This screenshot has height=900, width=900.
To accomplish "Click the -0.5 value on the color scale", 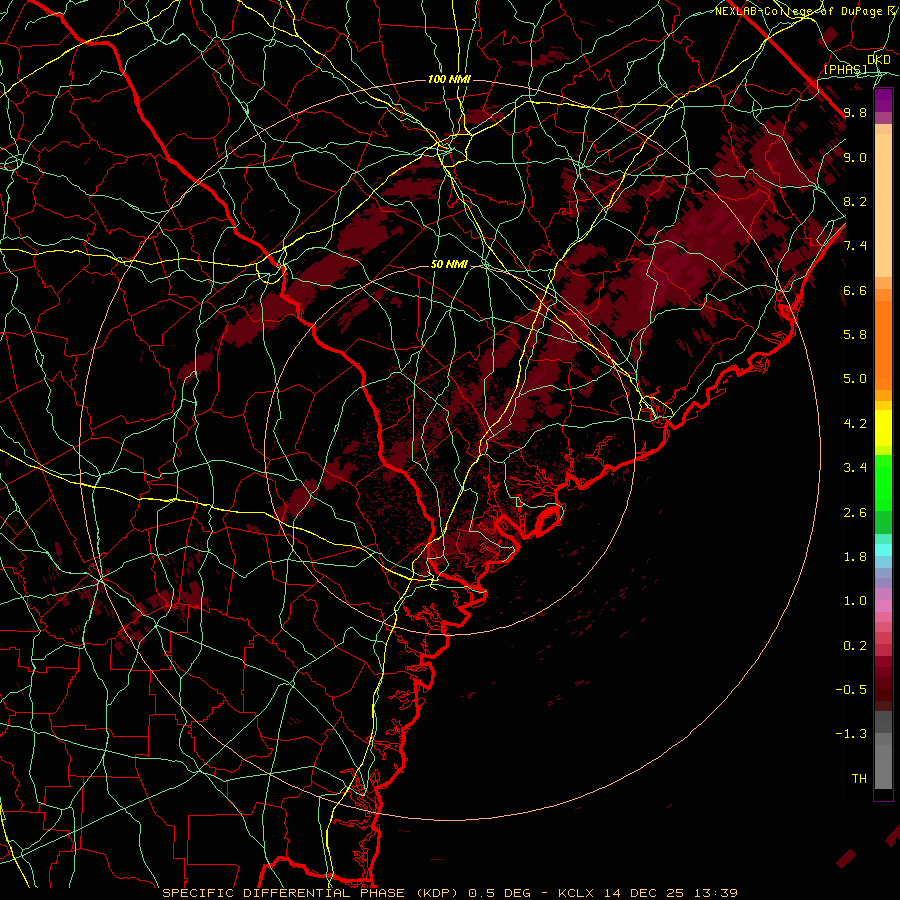I will [x=851, y=690].
